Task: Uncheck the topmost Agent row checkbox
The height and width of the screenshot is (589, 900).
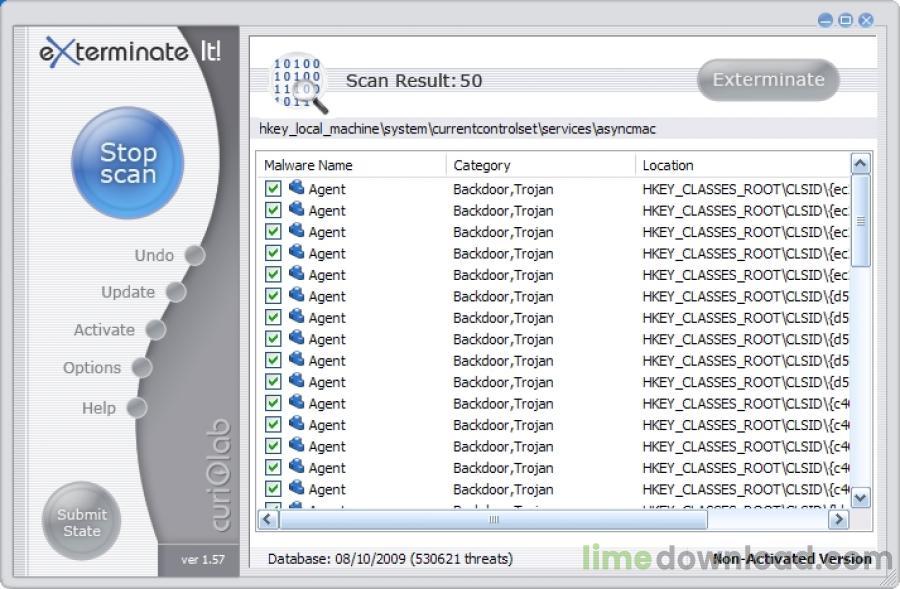Action: (273, 189)
